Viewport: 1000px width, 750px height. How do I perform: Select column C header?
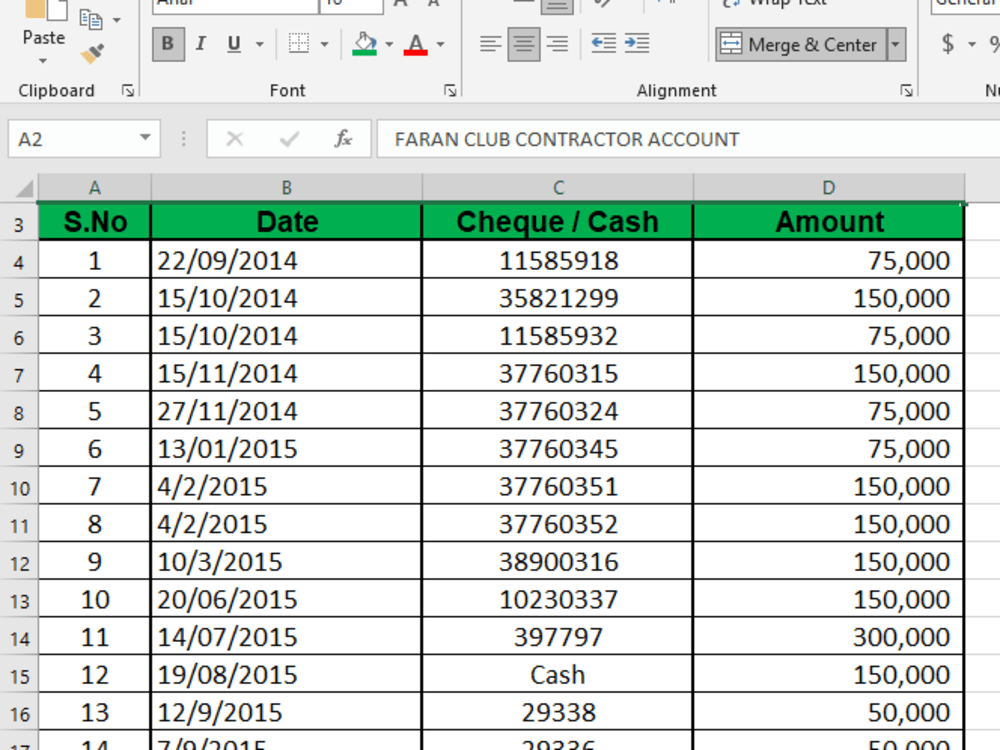click(558, 188)
